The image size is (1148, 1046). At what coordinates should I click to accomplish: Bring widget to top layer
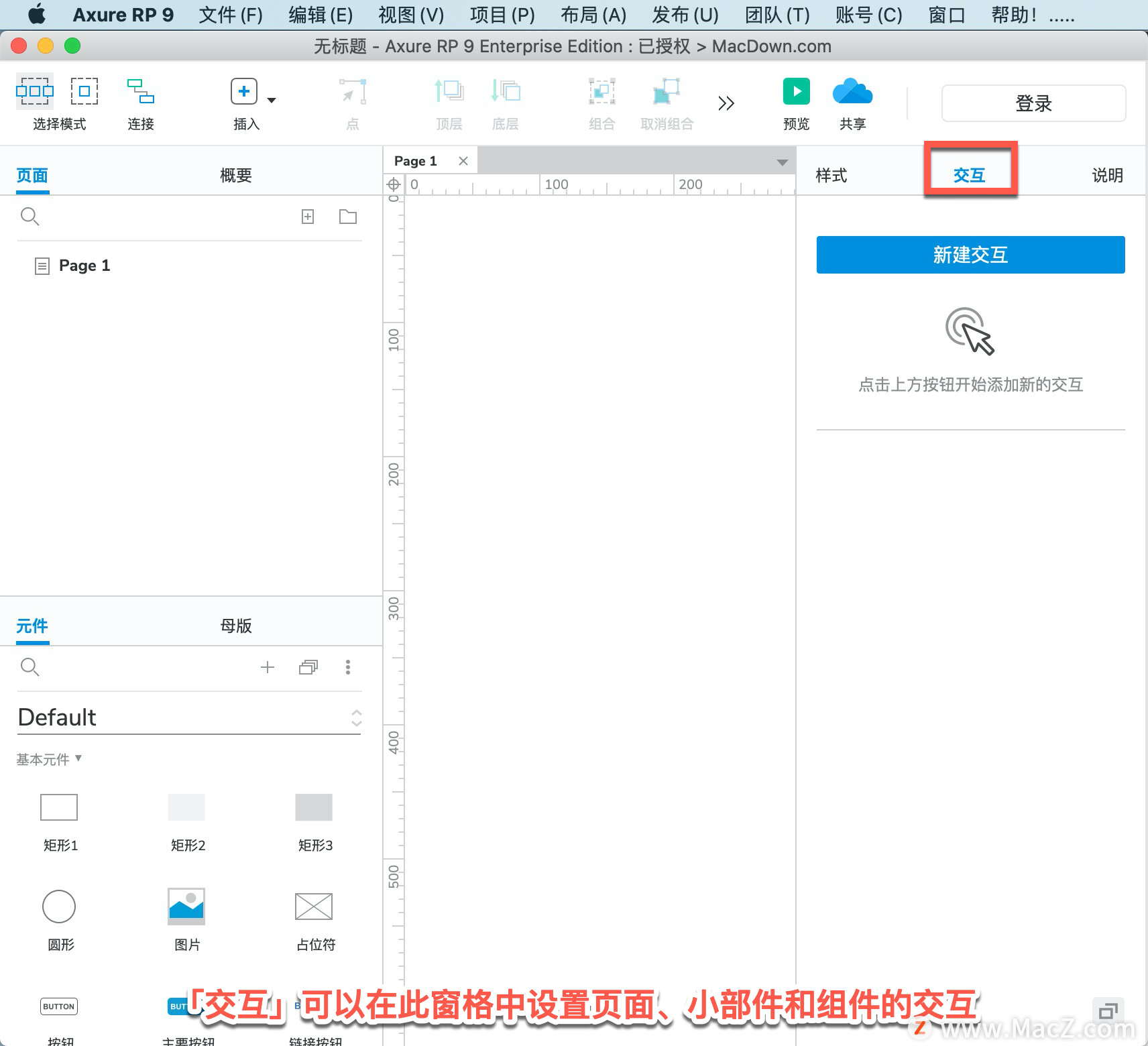pyautogui.click(x=449, y=91)
